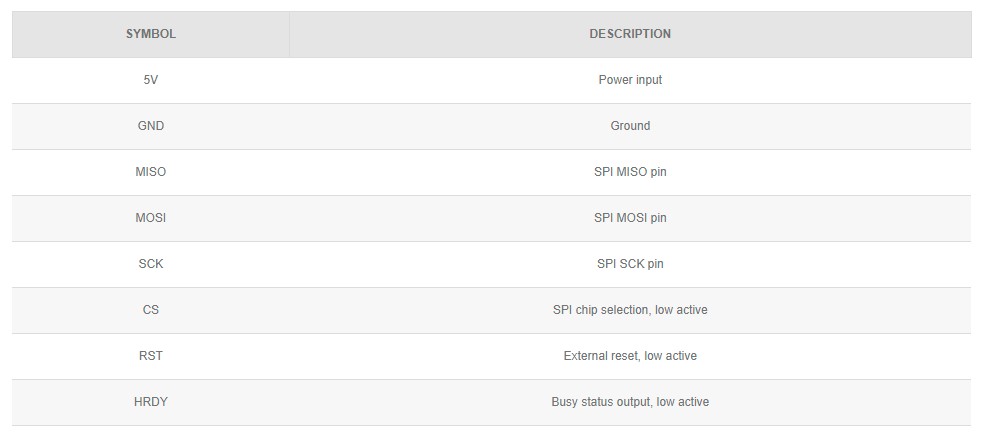Select the SCK symbol cell
This screenshot has width=984, height=436.
150,264
